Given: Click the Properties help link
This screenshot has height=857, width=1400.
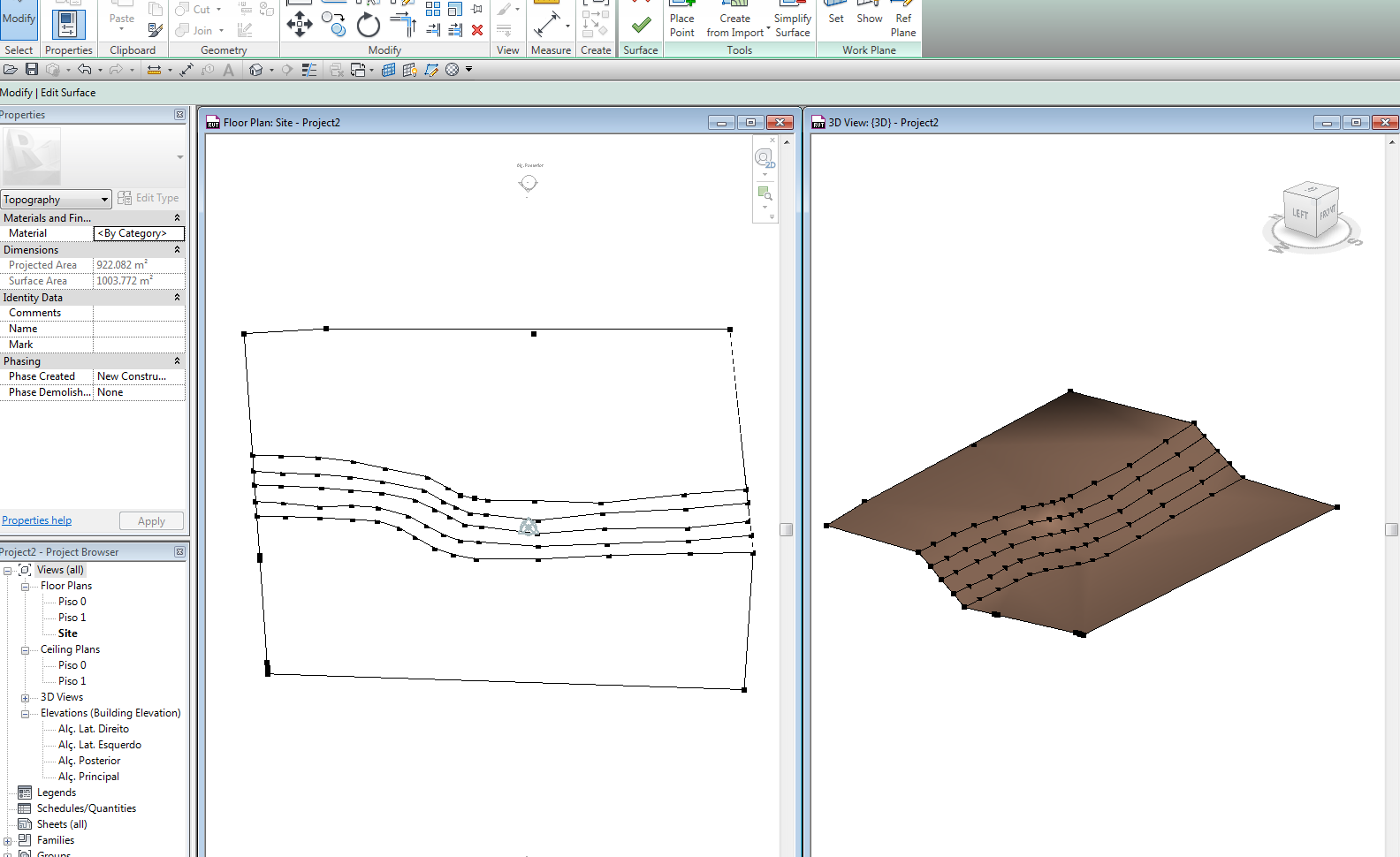Looking at the screenshot, I should (37, 520).
